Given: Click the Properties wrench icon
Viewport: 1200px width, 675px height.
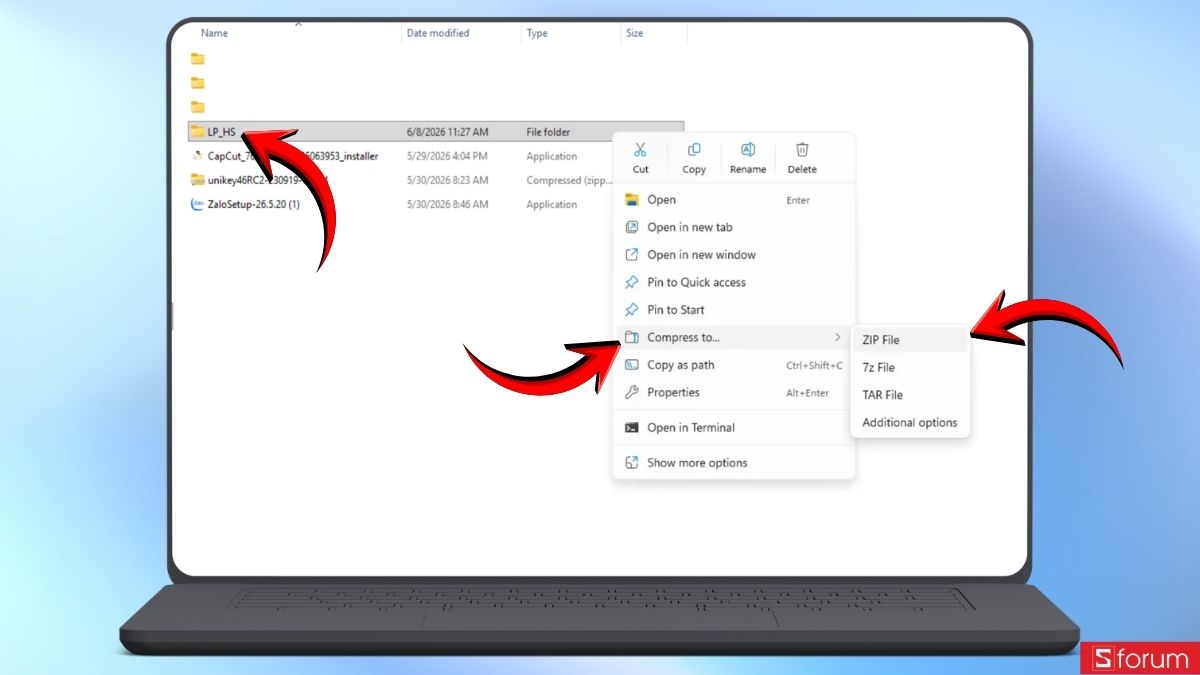Looking at the screenshot, I should (631, 392).
